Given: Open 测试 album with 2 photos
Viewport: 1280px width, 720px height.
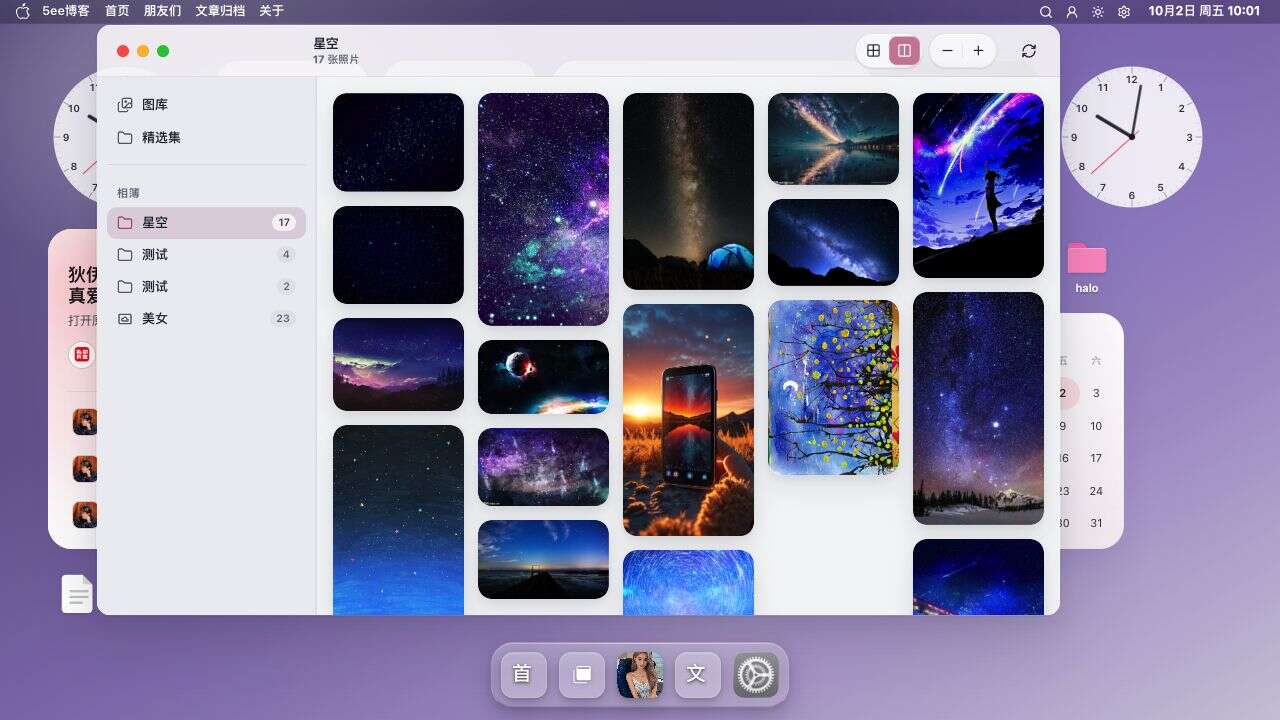Looking at the screenshot, I should click(x=206, y=287).
